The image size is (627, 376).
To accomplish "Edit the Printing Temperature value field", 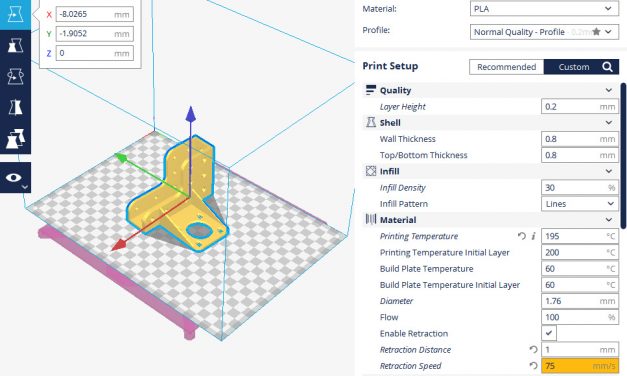I will (x=579, y=236).
